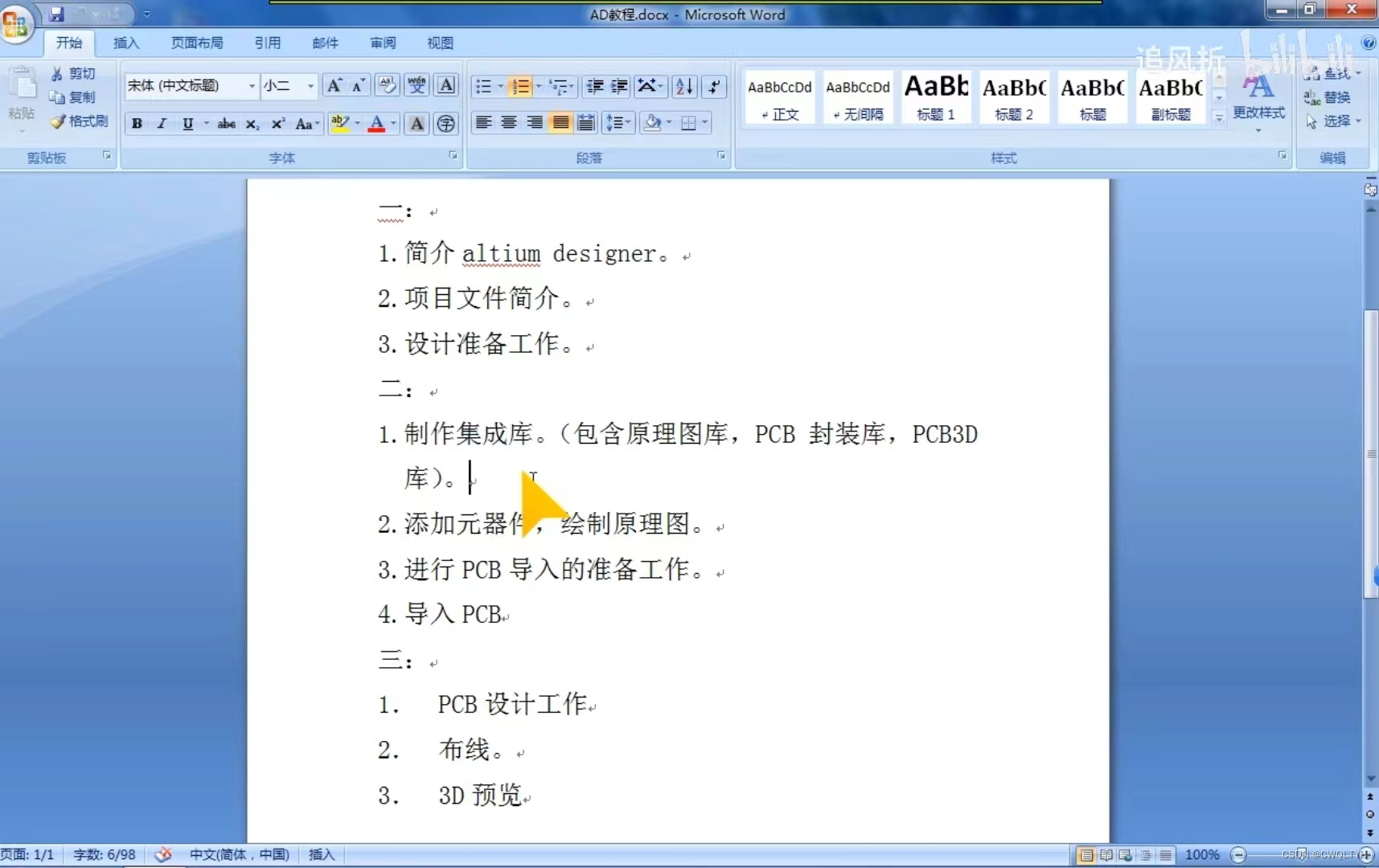Zoom in with the plus button
This screenshot has height=868, width=1379.
(1366, 854)
